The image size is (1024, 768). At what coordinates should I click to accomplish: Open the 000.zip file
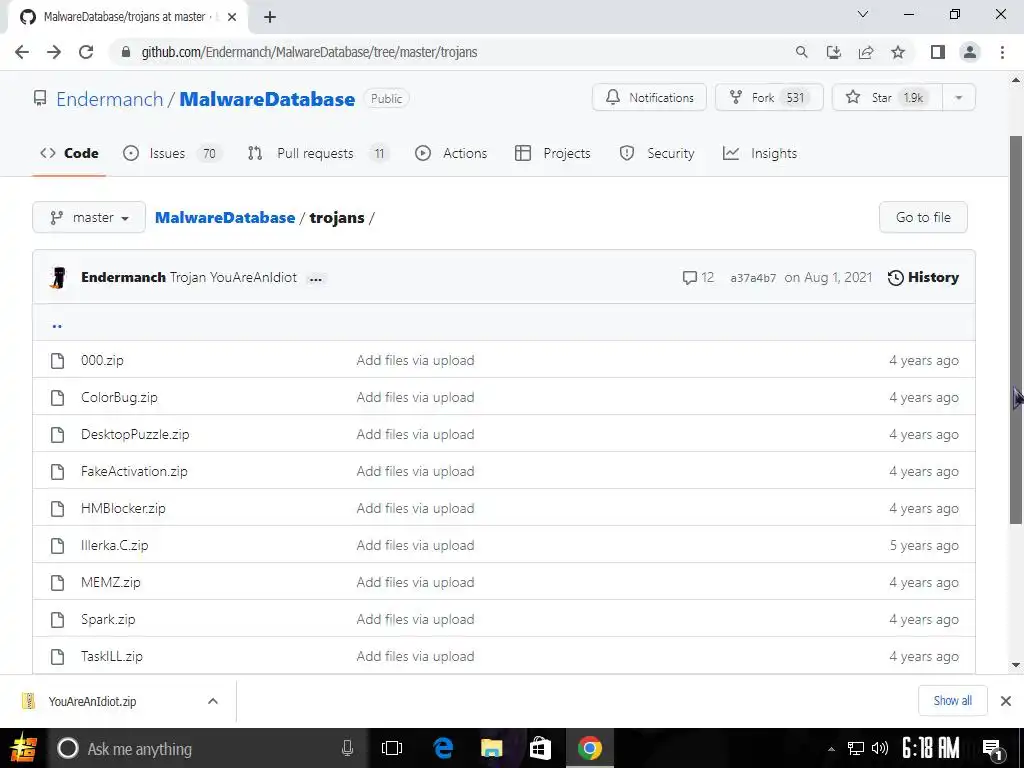point(102,360)
